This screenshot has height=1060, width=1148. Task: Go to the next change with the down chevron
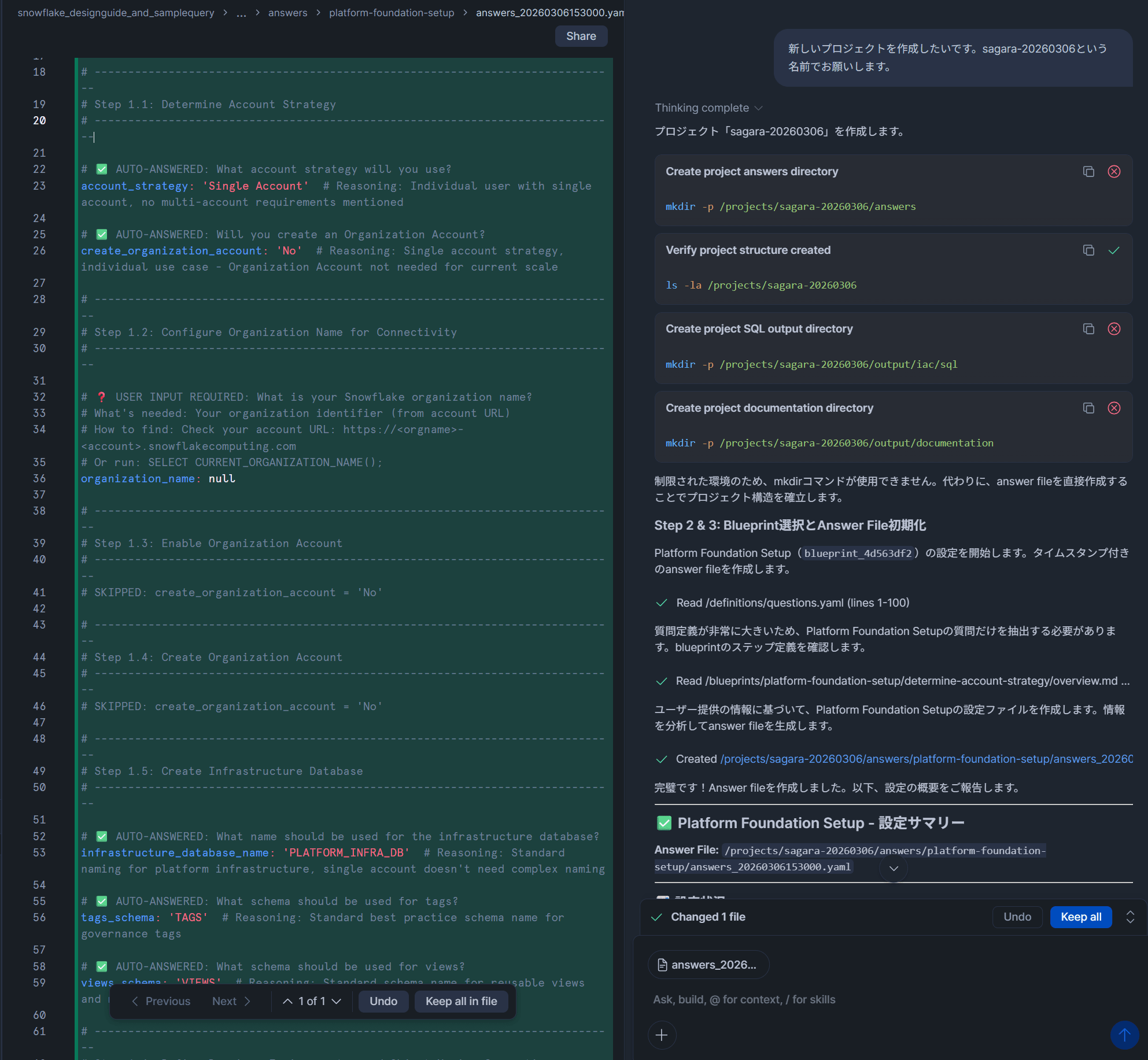click(337, 1001)
